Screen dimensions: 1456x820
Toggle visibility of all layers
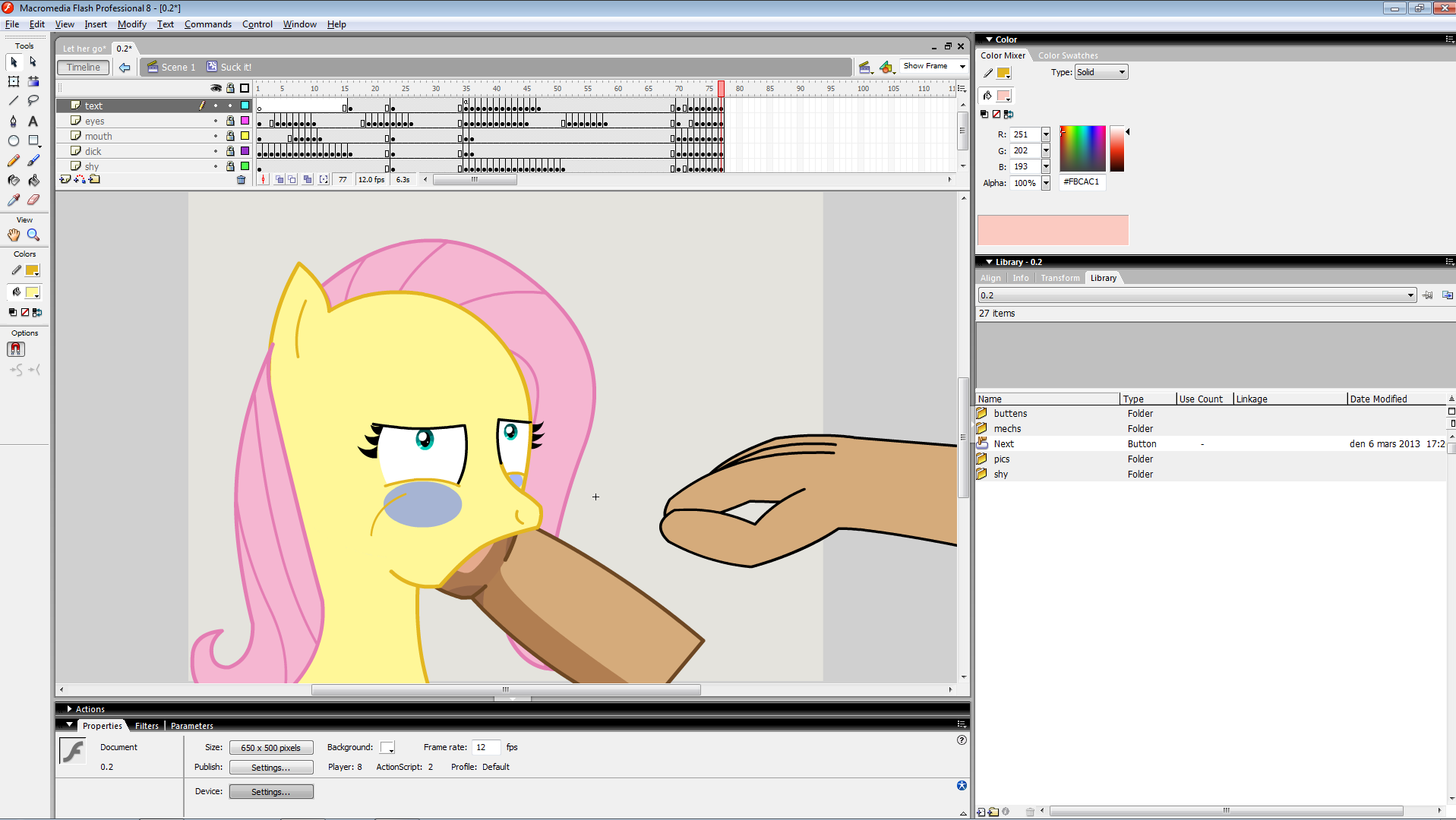coord(216,88)
